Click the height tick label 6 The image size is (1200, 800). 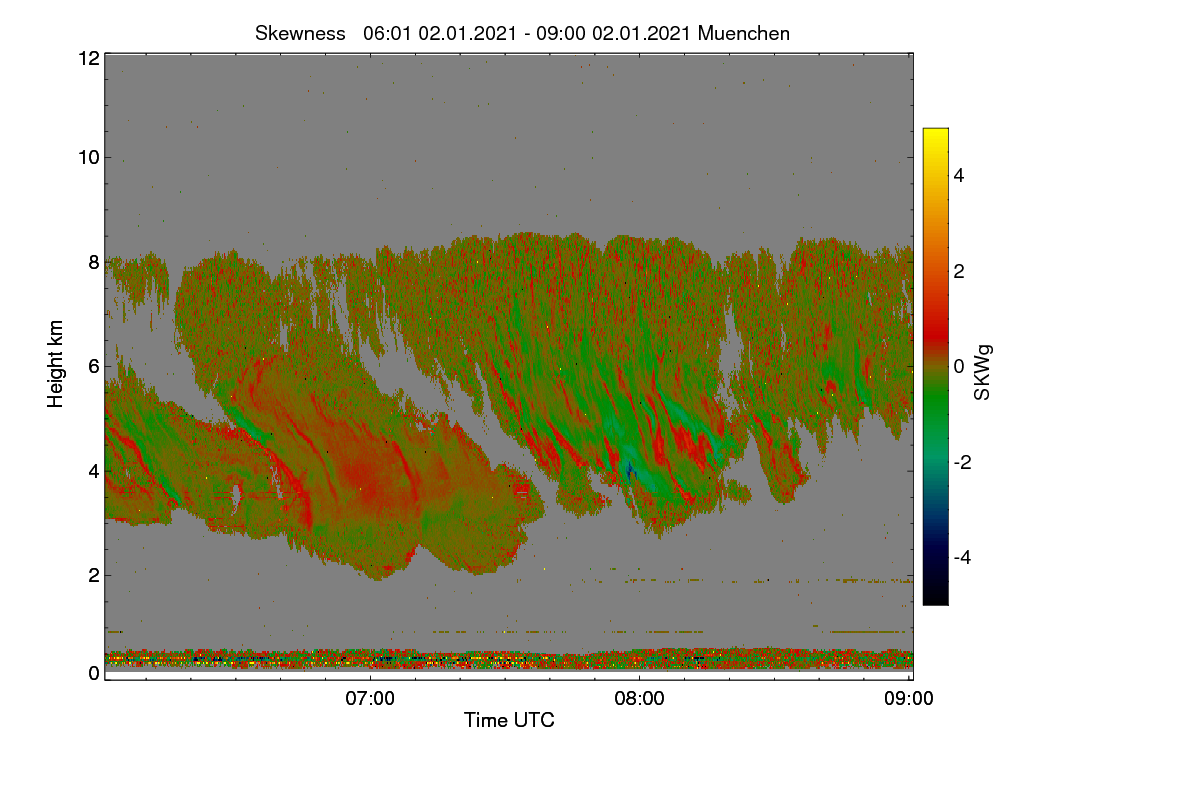tap(94, 366)
